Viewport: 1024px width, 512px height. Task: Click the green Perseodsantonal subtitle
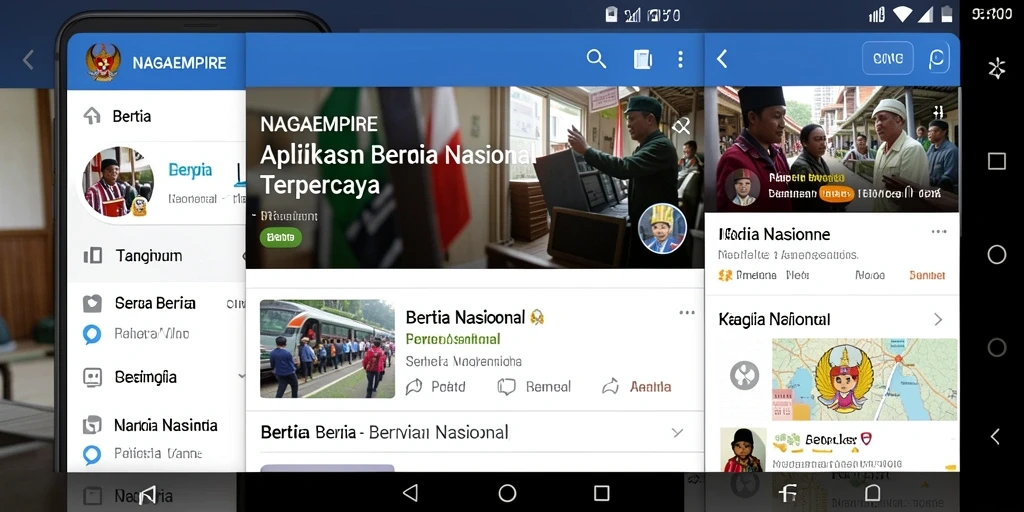pos(453,339)
